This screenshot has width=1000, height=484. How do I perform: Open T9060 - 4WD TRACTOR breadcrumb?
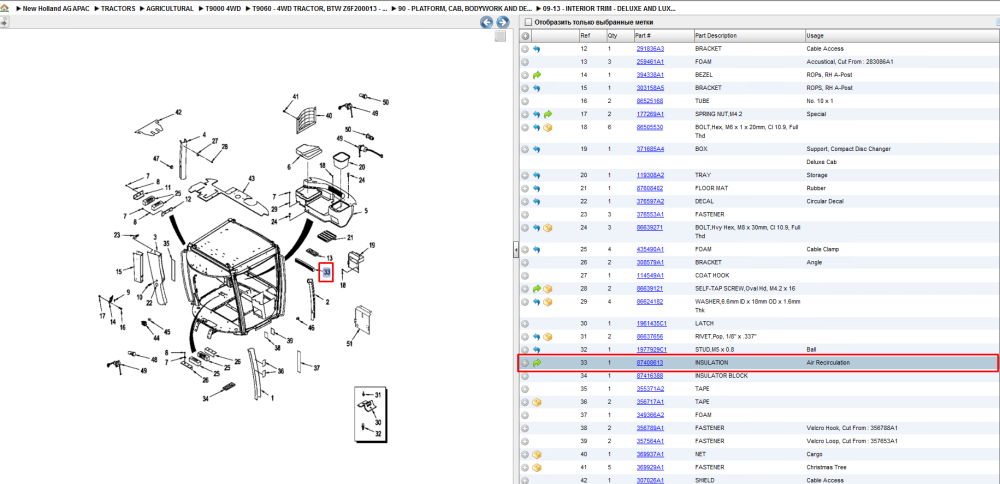pyautogui.click(x=320, y=9)
